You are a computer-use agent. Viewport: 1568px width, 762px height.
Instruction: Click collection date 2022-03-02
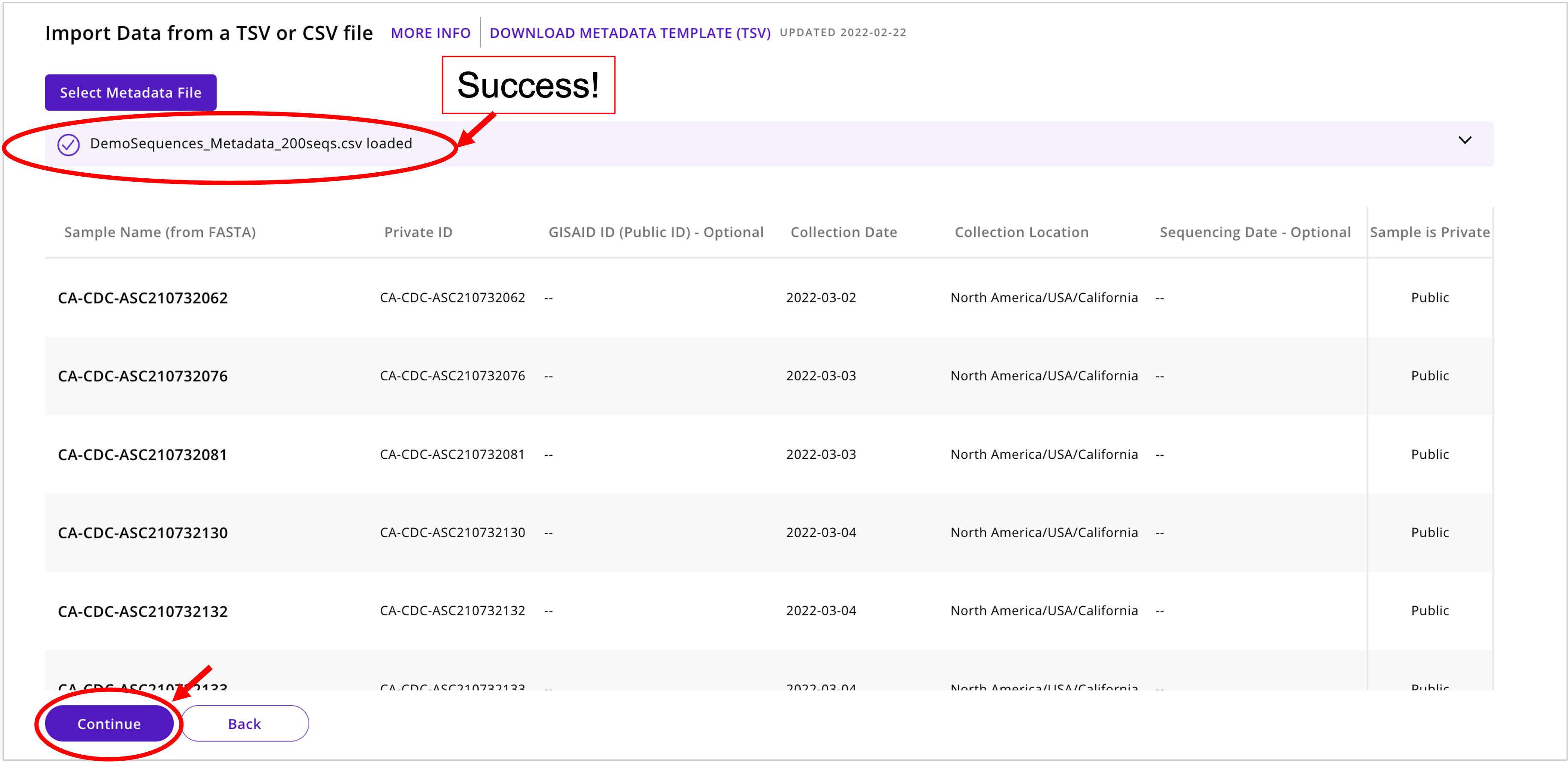[x=820, y=298]
